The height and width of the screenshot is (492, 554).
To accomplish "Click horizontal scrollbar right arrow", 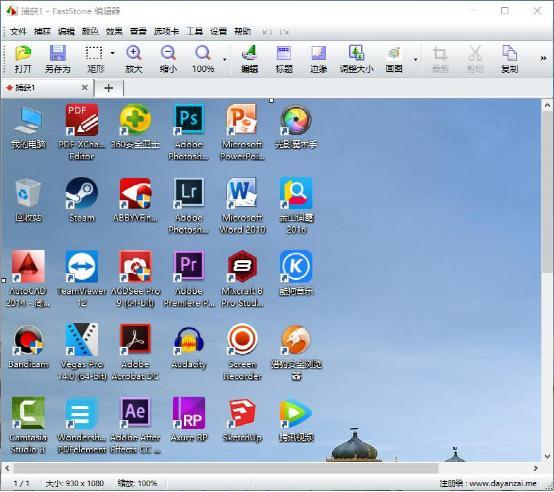I will (x=535, y=468).
